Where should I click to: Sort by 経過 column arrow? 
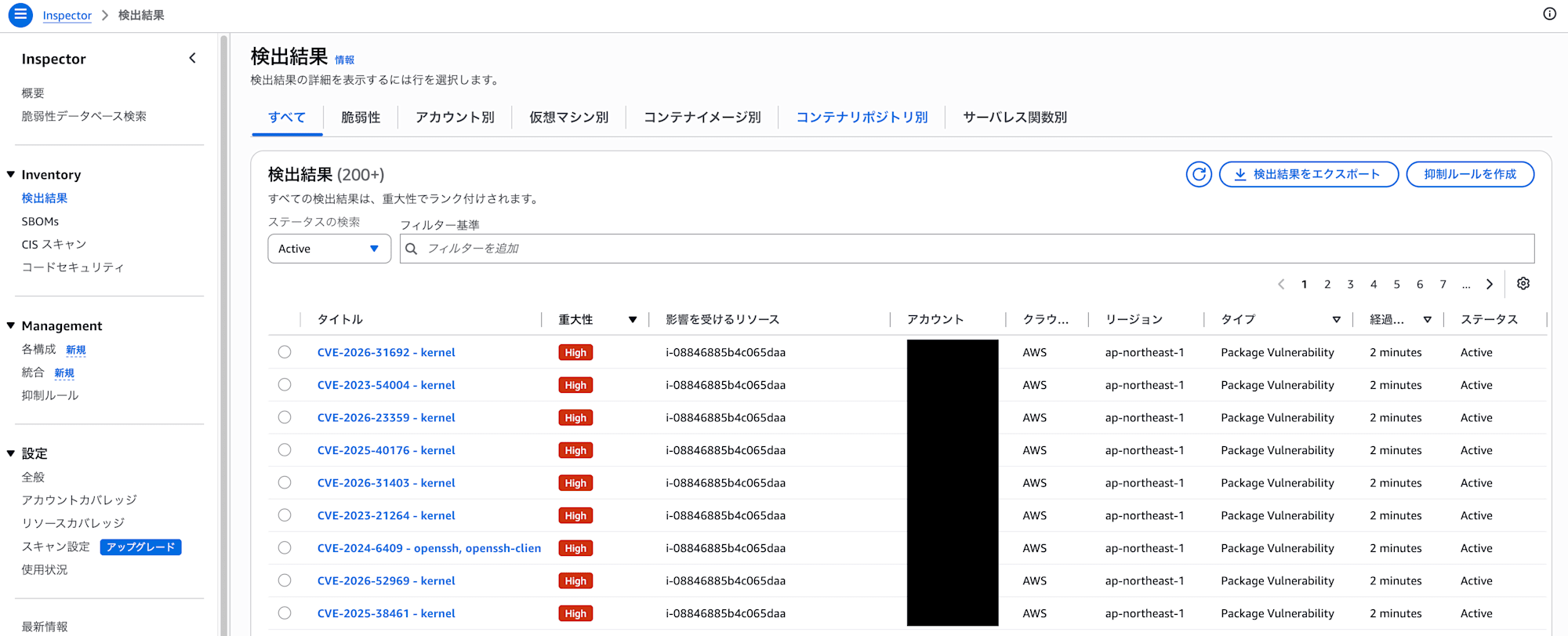[1428, 320]
